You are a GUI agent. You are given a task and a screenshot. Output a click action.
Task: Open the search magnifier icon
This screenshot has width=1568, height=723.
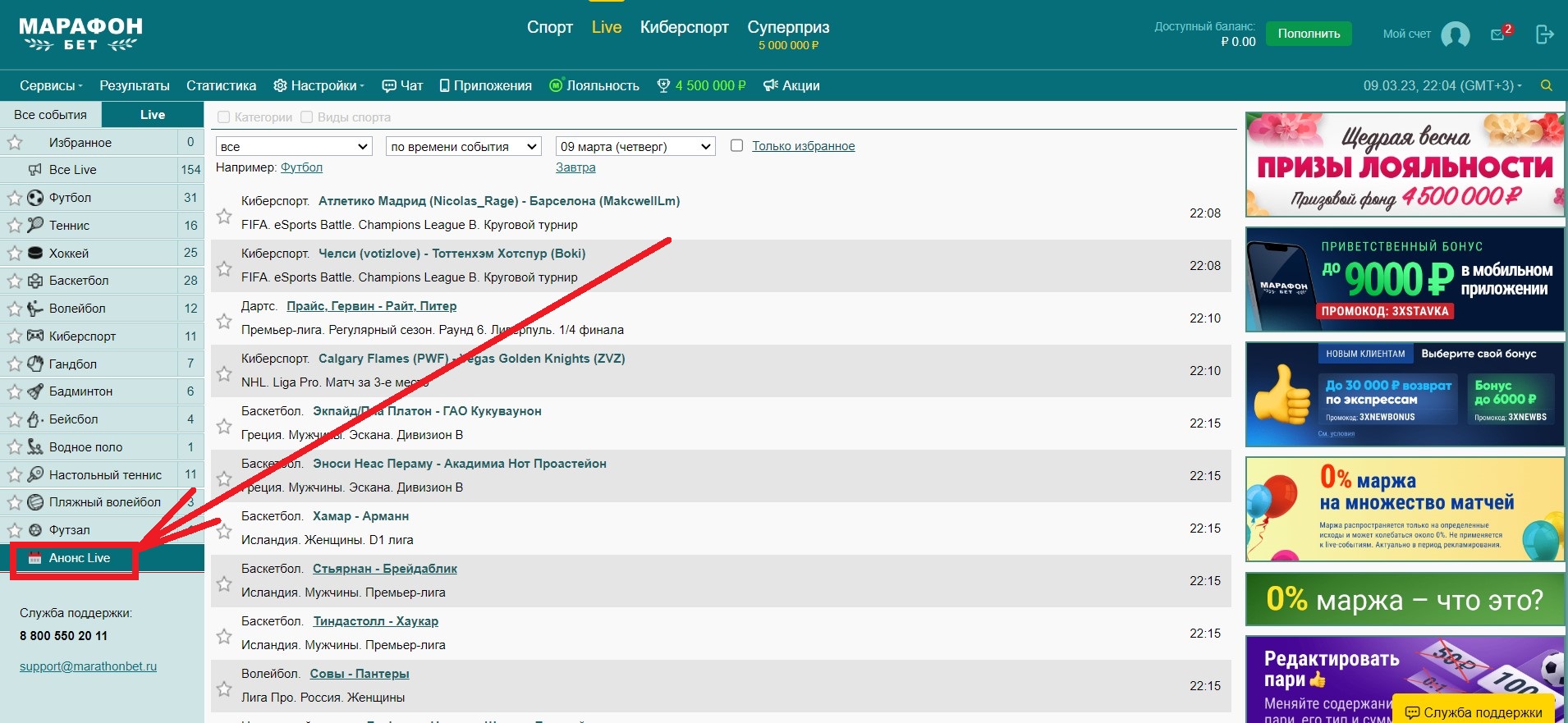click(1547, 85)
